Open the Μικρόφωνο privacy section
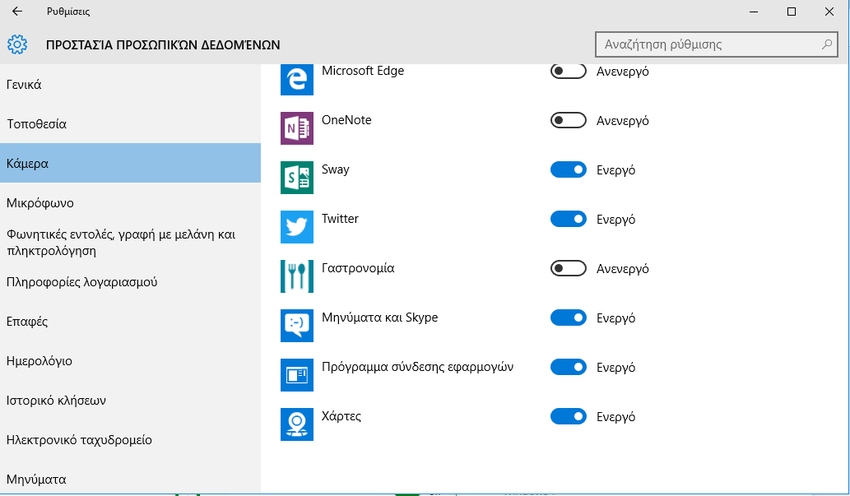 (x=40, y=203)
